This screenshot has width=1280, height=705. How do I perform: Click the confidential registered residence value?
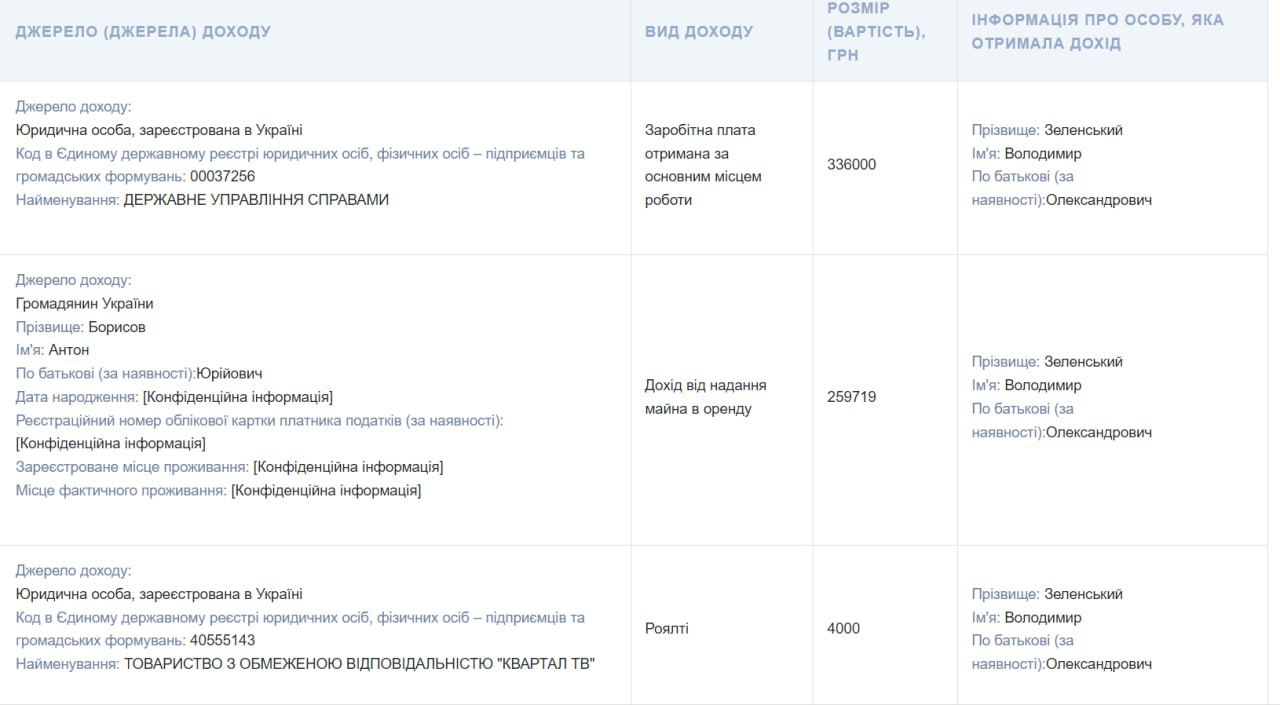(x=348, y=467)
